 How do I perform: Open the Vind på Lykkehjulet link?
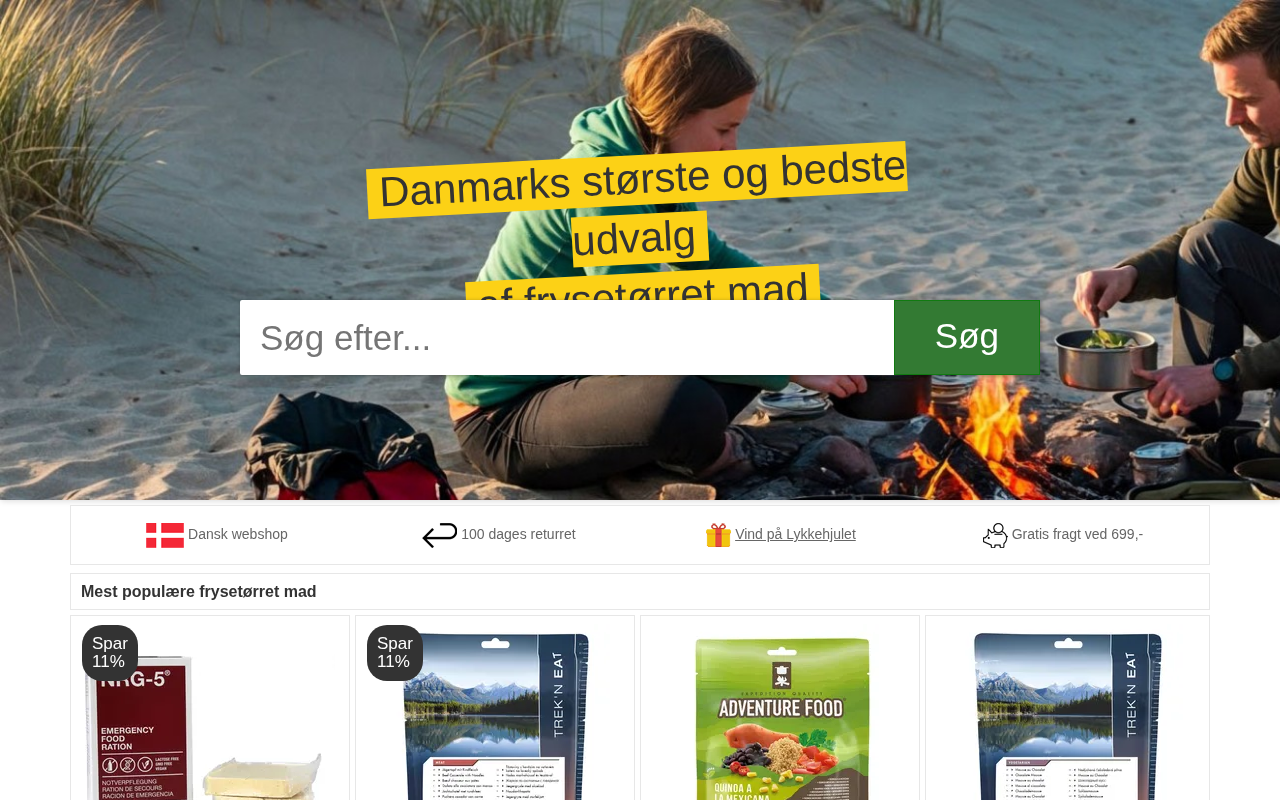[795, 534]
